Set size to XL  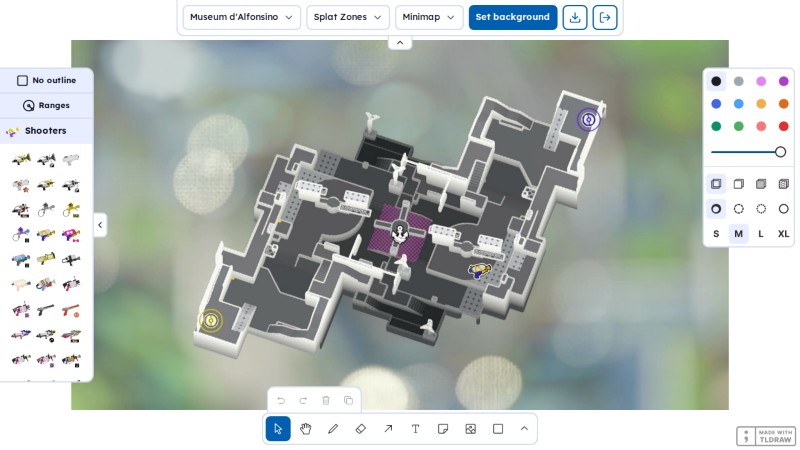(784, 234)
